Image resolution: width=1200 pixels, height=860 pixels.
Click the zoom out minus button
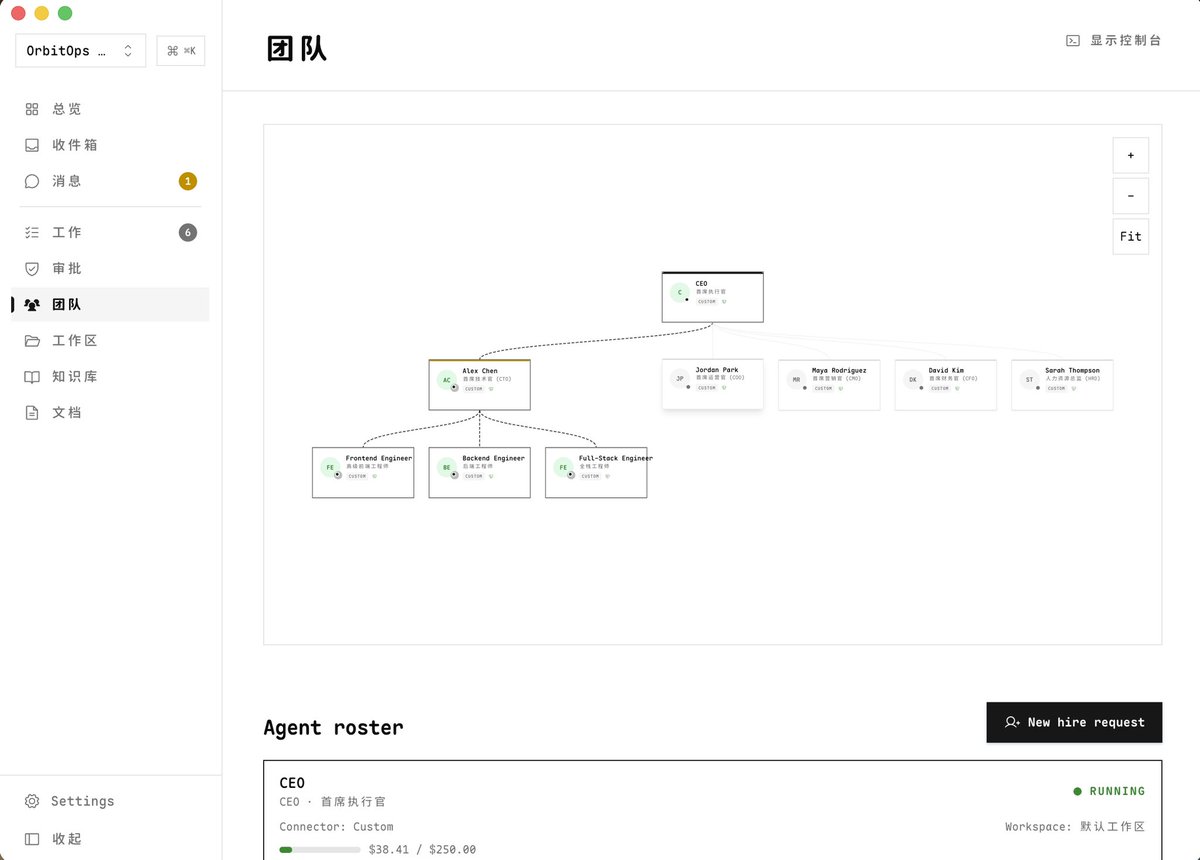click(x=1131, y=196)
